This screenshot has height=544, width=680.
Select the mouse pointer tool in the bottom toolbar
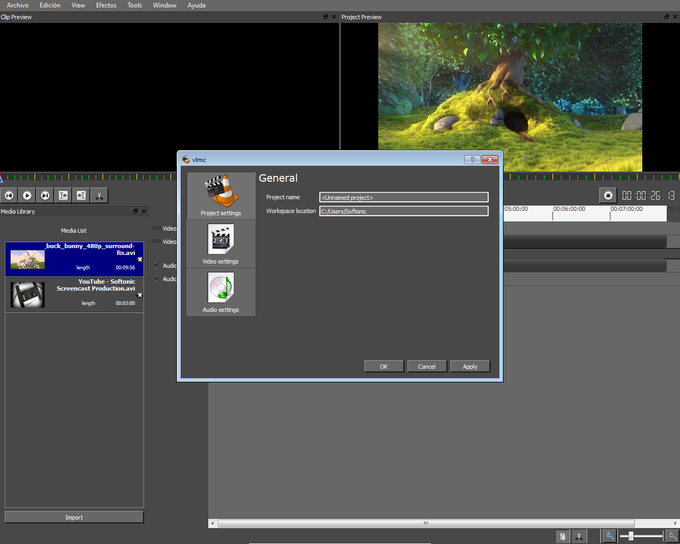click(562, 537)
